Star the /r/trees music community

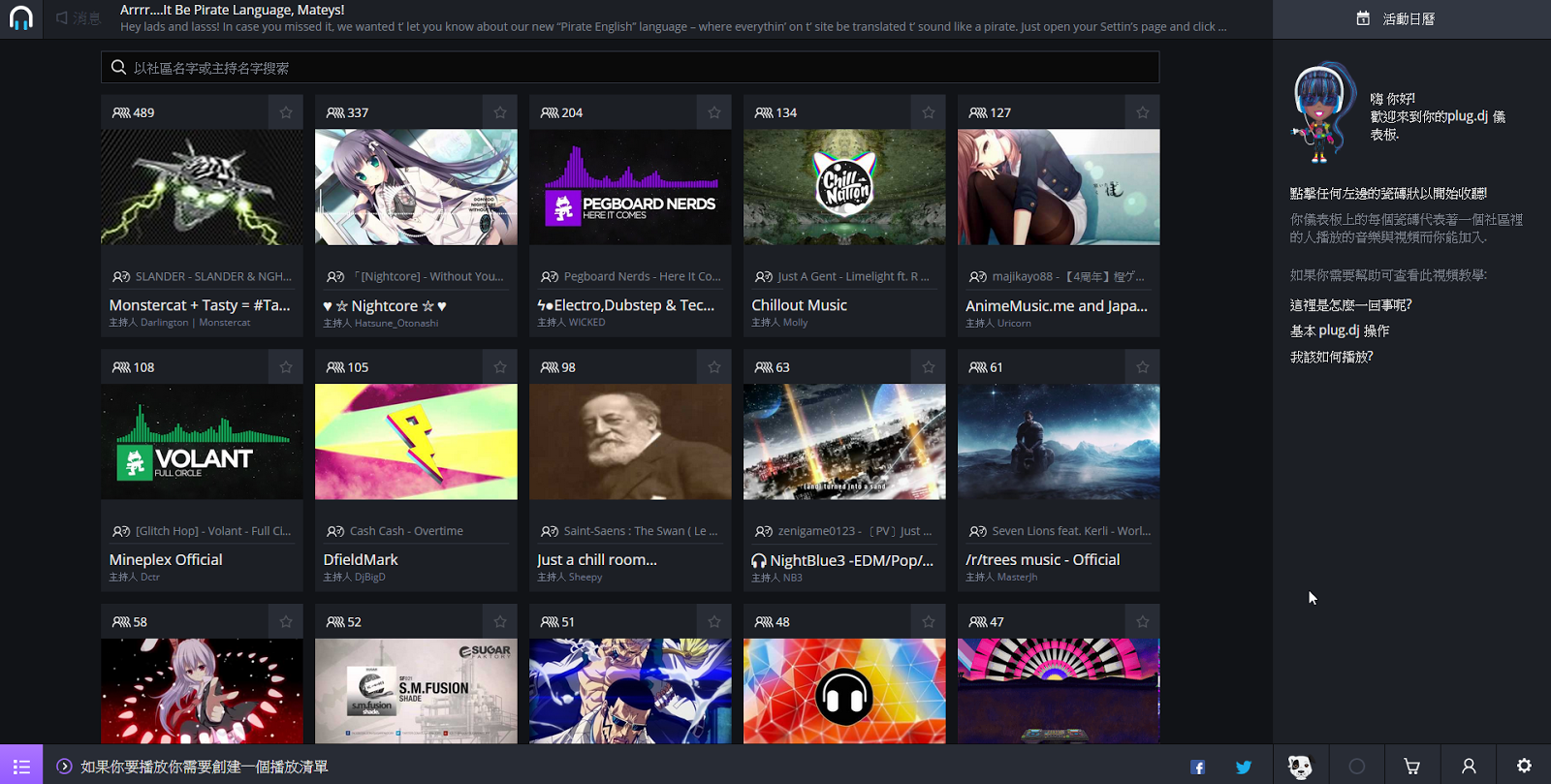(x=1143, y=367)
